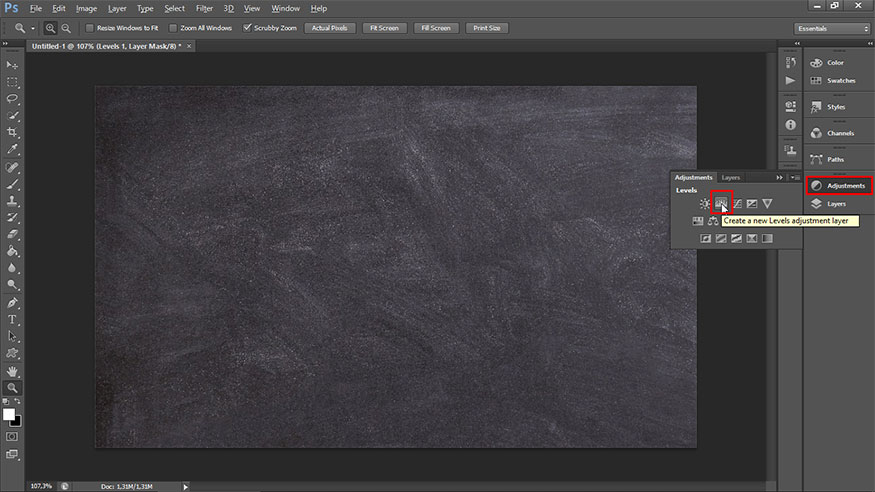Uncheck Scrubby Zoom option
The height and width of the screenshot is (492, 875).
click(247, 28)
